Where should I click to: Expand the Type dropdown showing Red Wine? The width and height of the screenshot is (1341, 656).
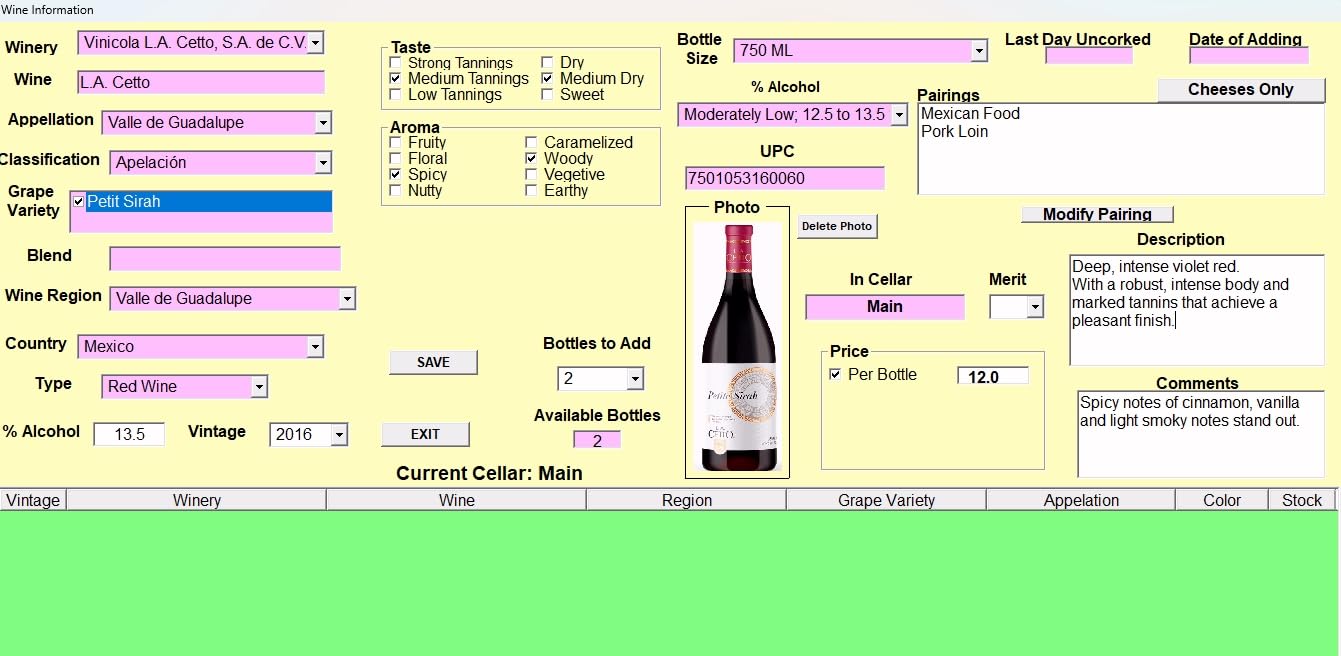click(x=259, y=386)
